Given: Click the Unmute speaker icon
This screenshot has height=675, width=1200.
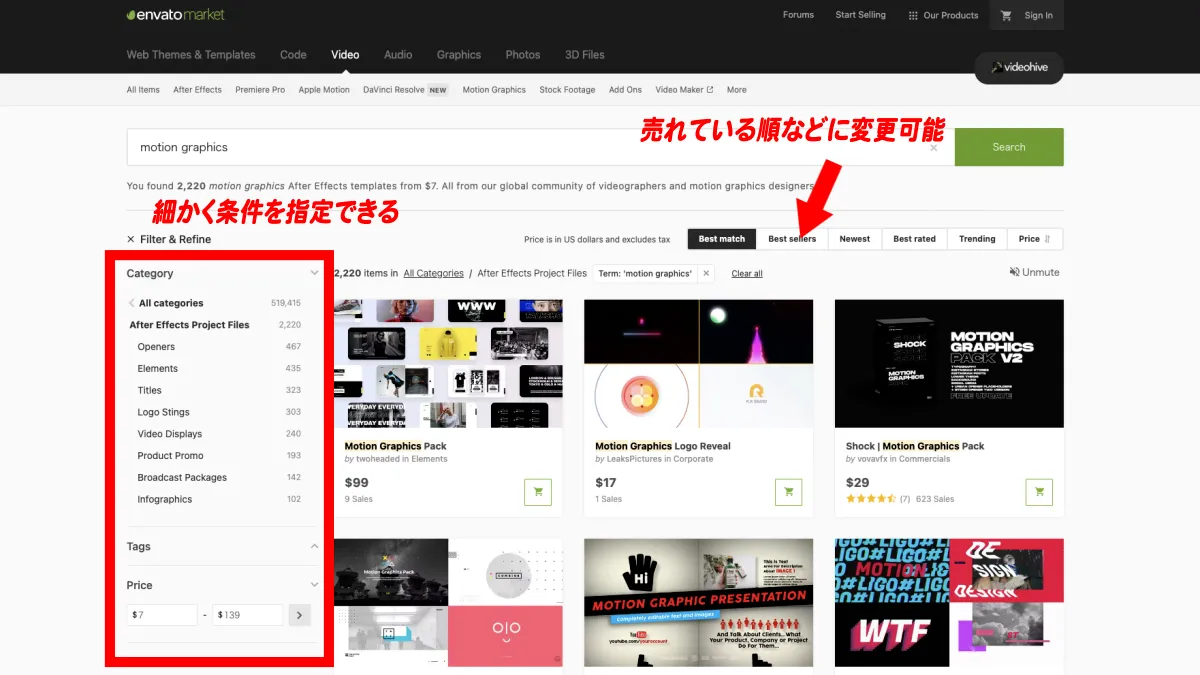Looking at the screenshot, I should [x=1015, y=272].
